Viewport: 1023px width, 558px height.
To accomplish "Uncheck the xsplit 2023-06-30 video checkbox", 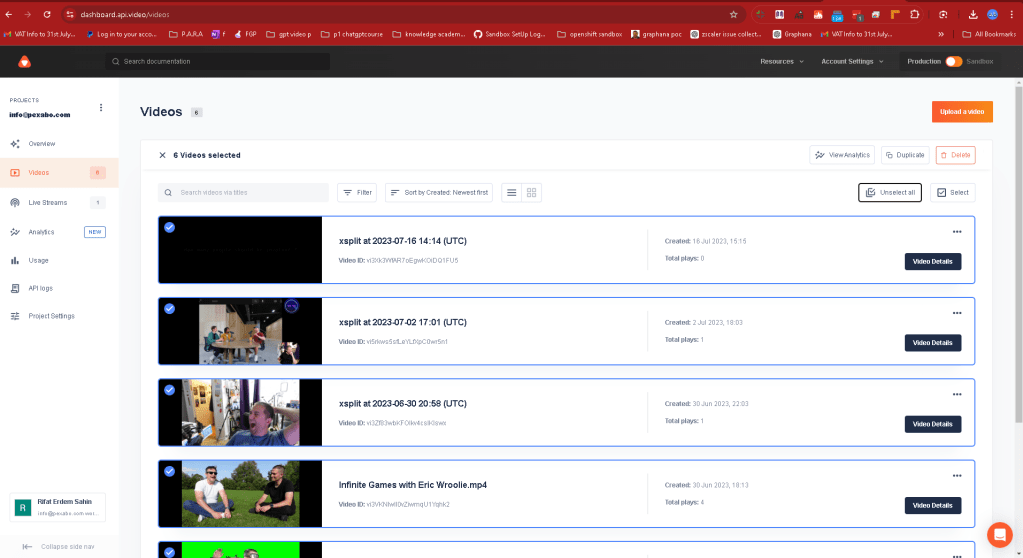I will 170,390.
